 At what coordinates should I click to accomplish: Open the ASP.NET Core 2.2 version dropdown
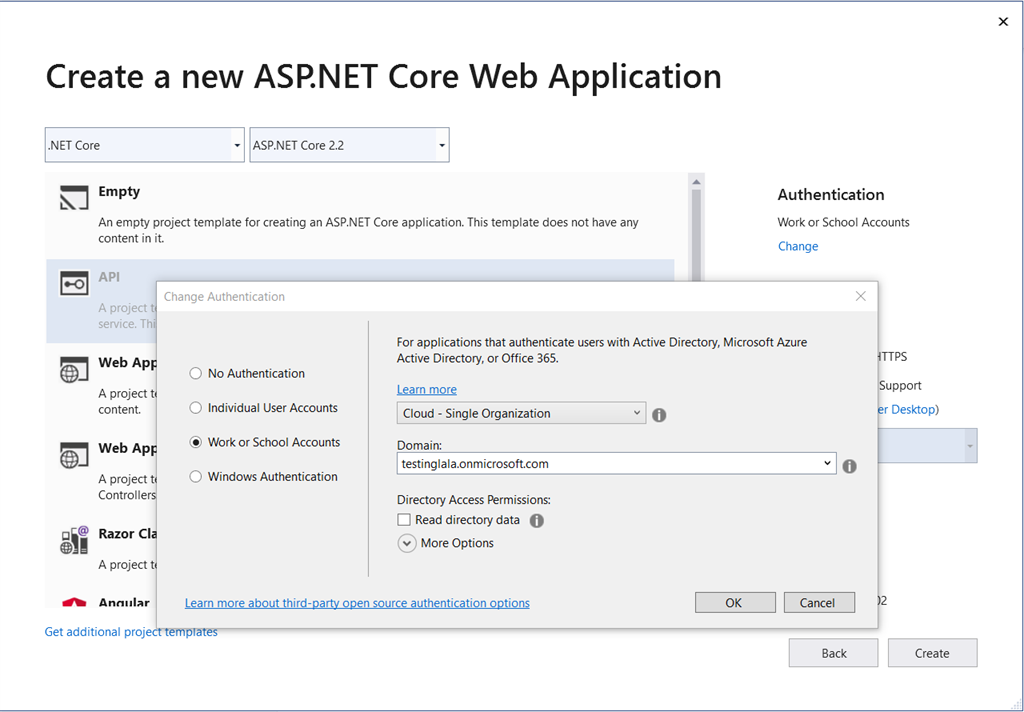349,145
